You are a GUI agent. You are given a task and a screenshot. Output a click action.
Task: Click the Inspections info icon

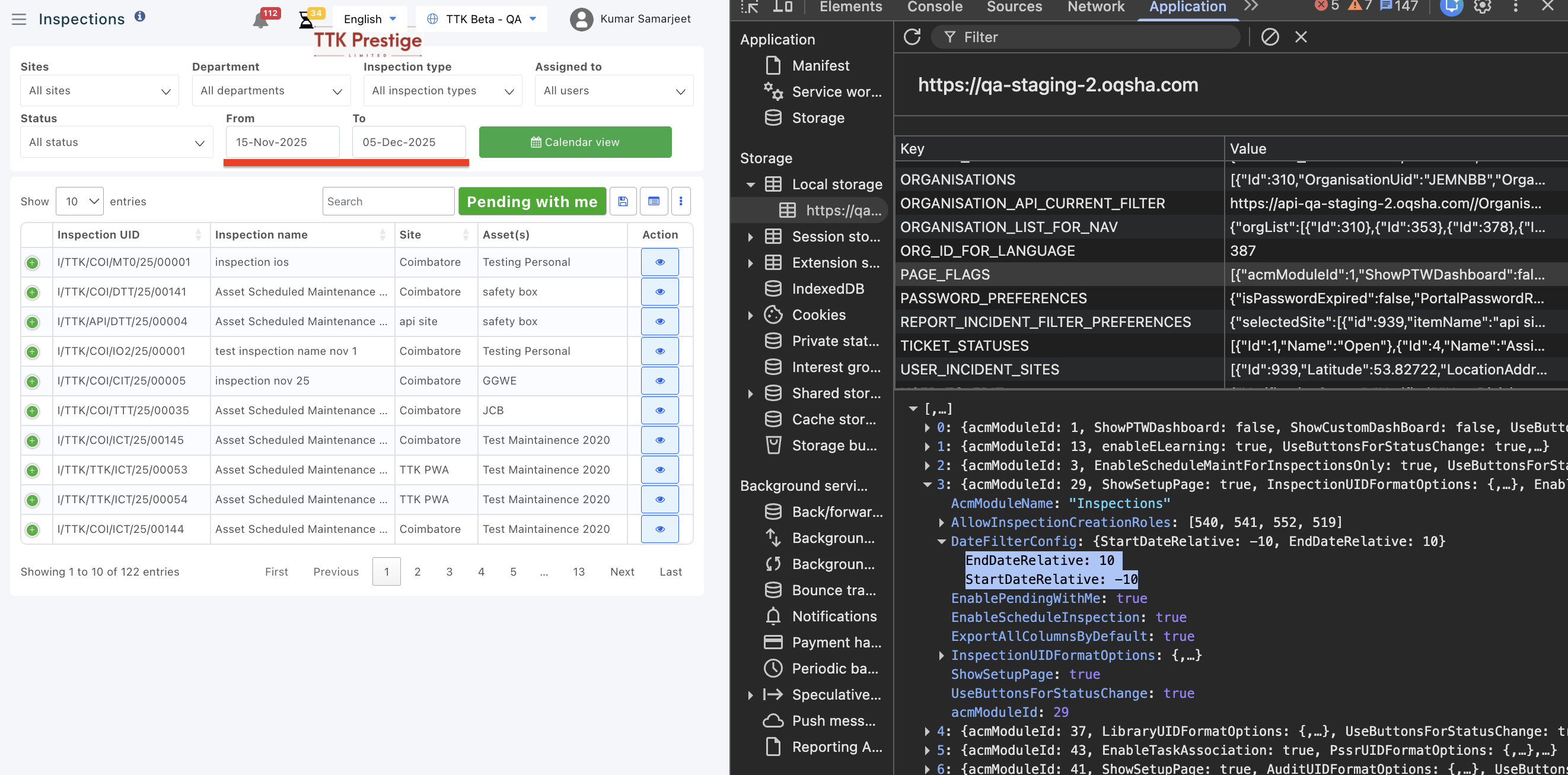pyautogui.click(x=140, y=17)
